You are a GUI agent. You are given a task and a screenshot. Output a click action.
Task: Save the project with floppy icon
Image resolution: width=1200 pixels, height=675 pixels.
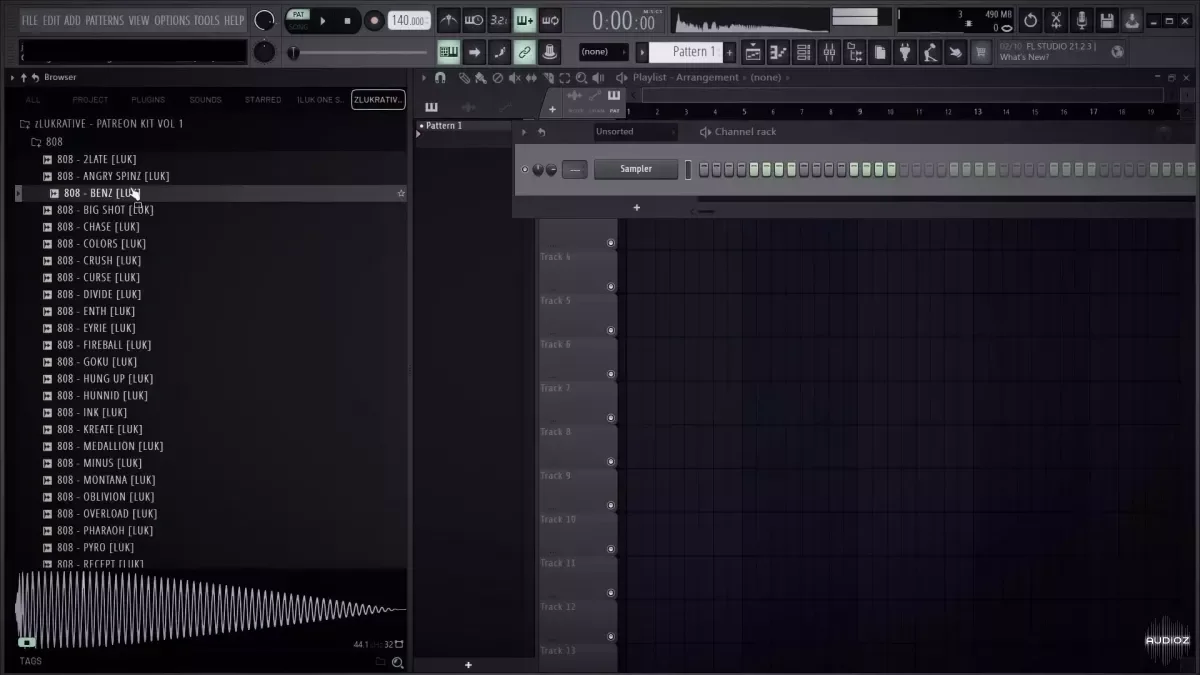1107,20
